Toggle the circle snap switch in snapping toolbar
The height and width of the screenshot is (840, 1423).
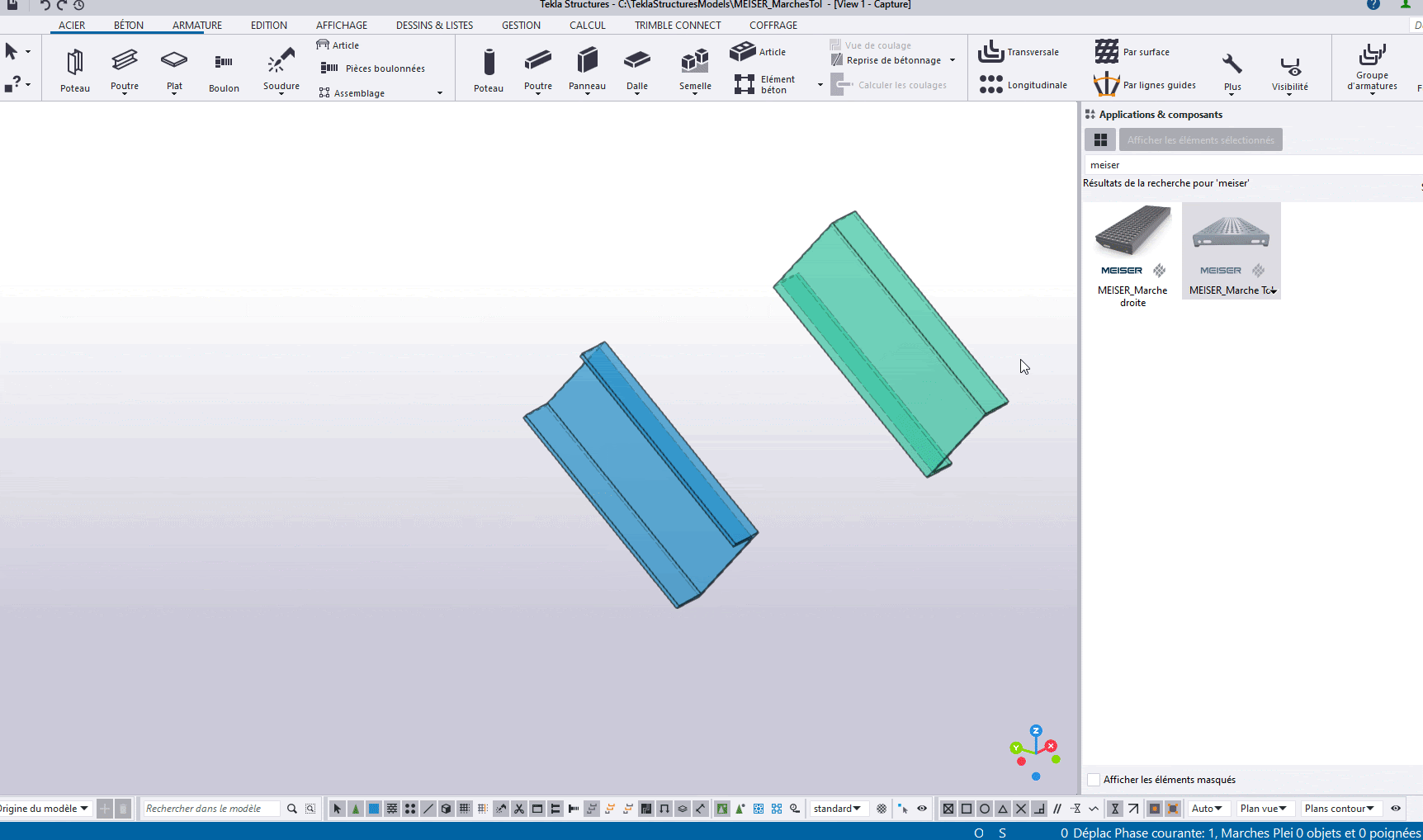tap(985, 809)
